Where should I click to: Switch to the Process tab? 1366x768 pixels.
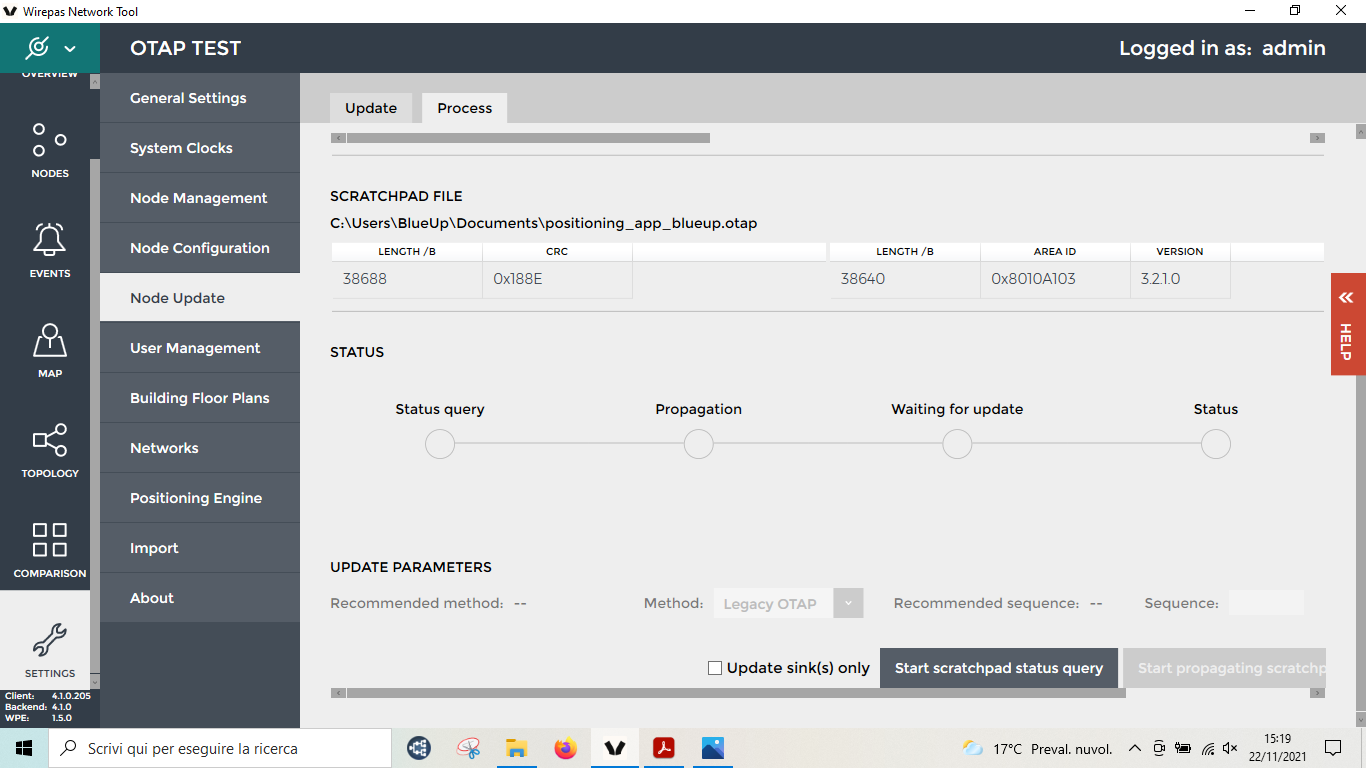[464, 108]
